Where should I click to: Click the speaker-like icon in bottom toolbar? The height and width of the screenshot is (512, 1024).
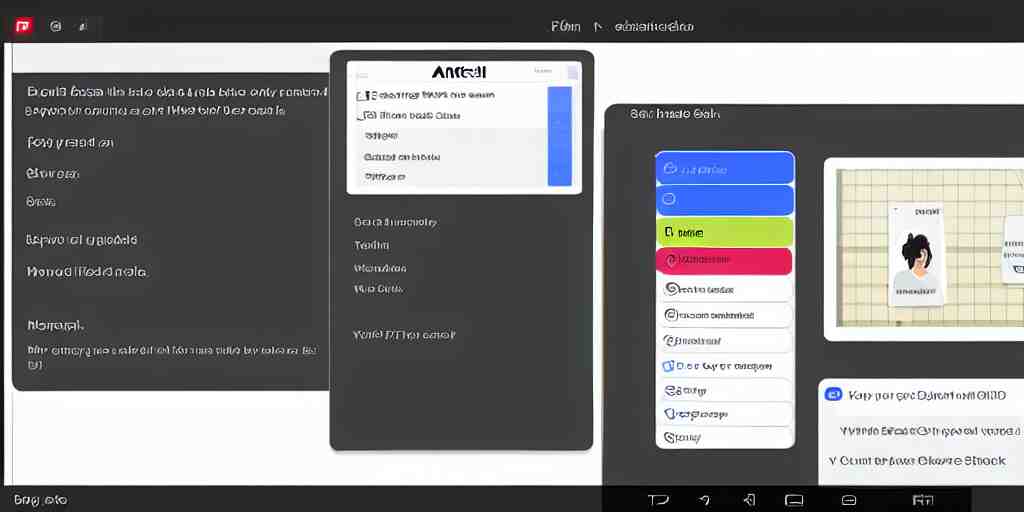748,499
